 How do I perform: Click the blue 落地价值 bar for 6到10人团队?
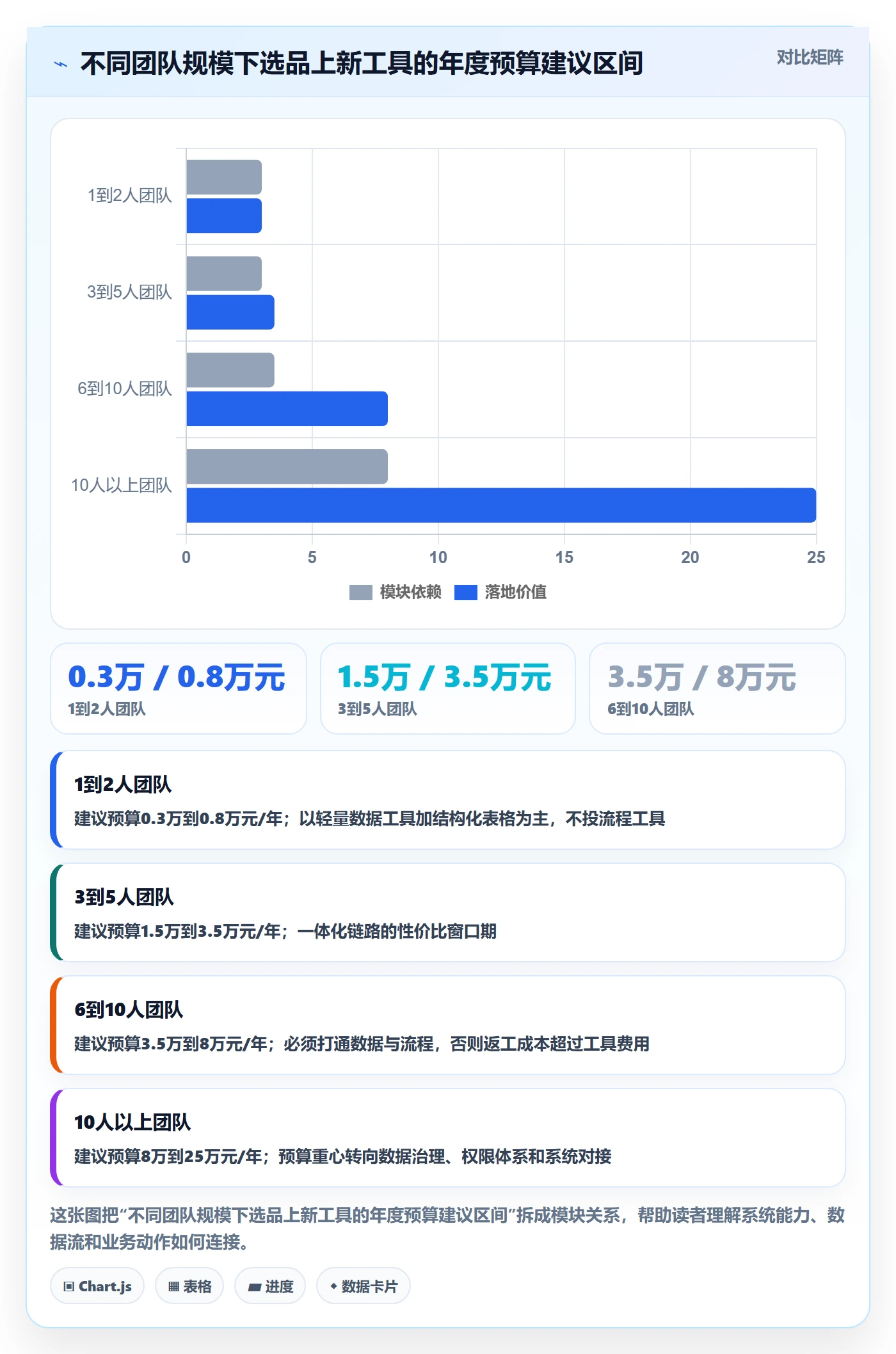[287, 409]
